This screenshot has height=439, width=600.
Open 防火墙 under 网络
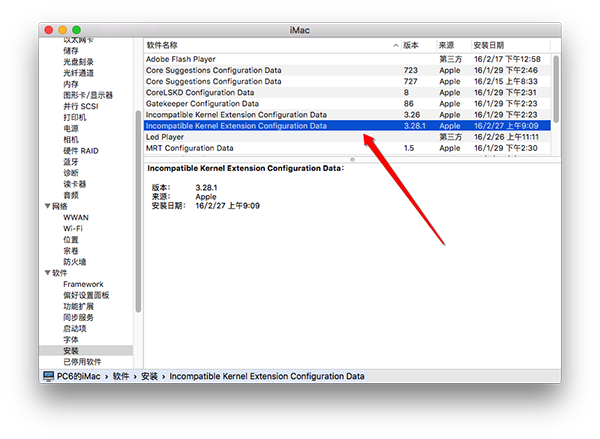(75, 262)
